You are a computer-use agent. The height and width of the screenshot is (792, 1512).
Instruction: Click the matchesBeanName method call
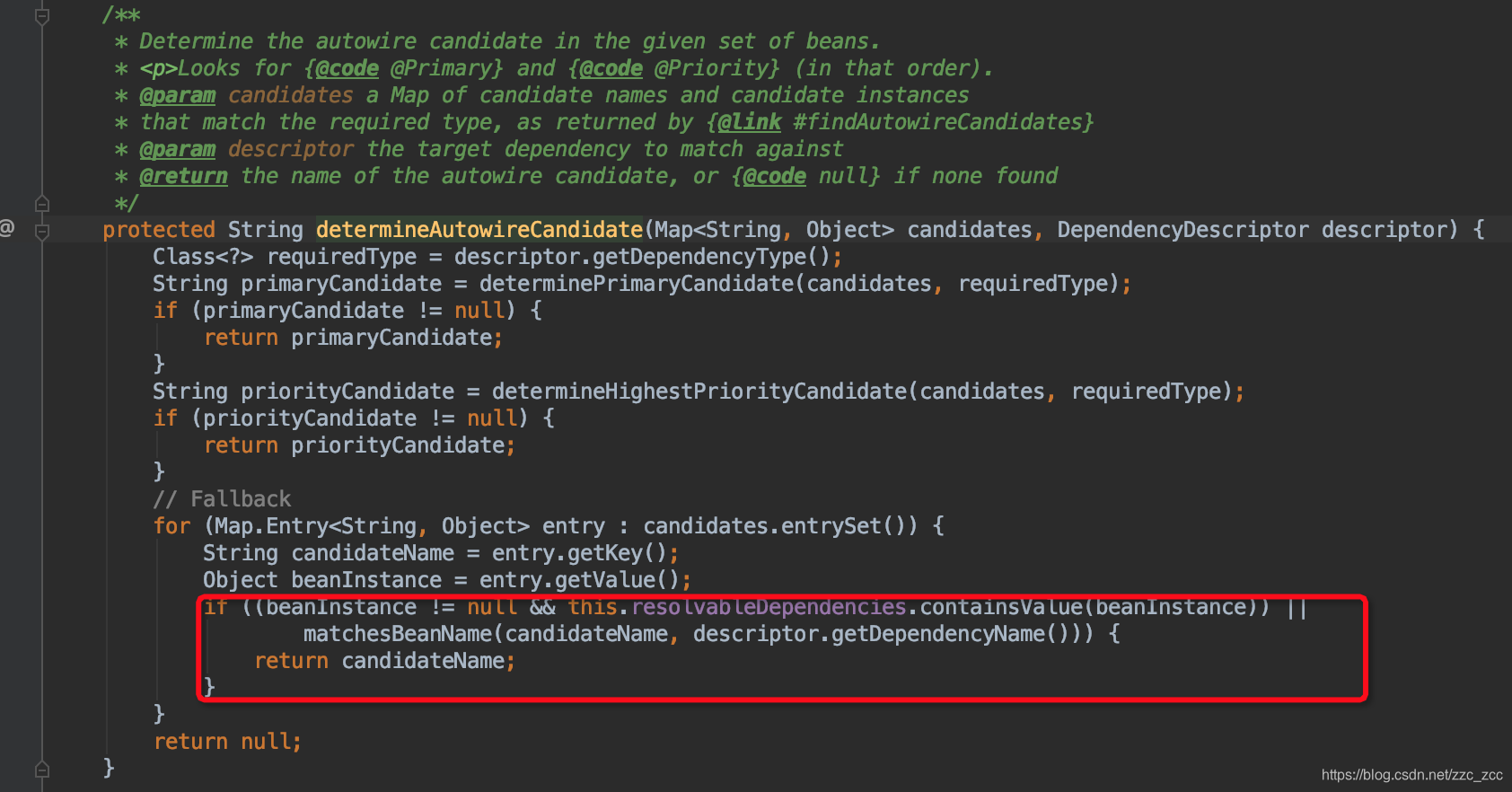coord(398,634)
